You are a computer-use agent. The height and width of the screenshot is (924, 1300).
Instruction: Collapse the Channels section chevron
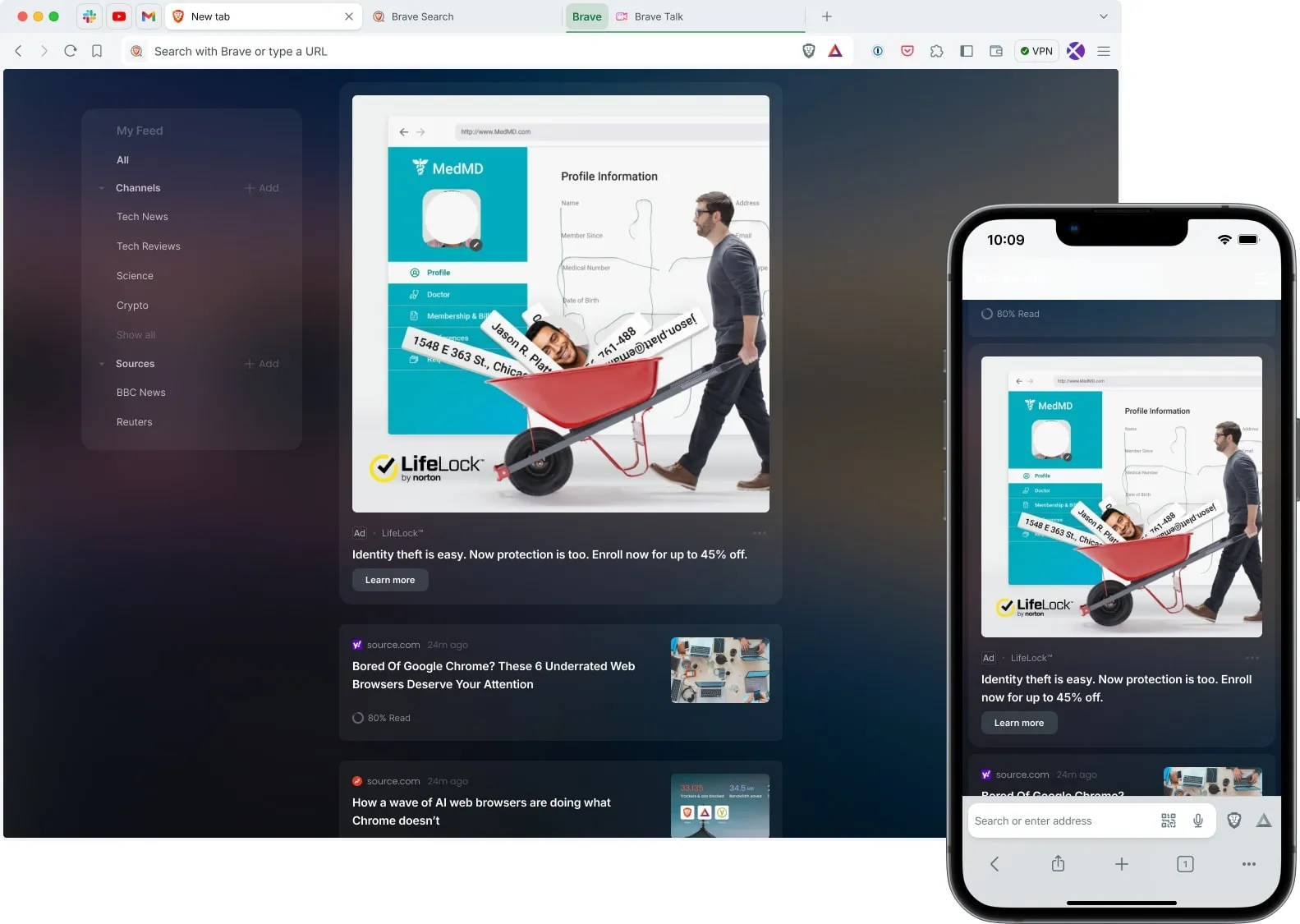[102, 188]
